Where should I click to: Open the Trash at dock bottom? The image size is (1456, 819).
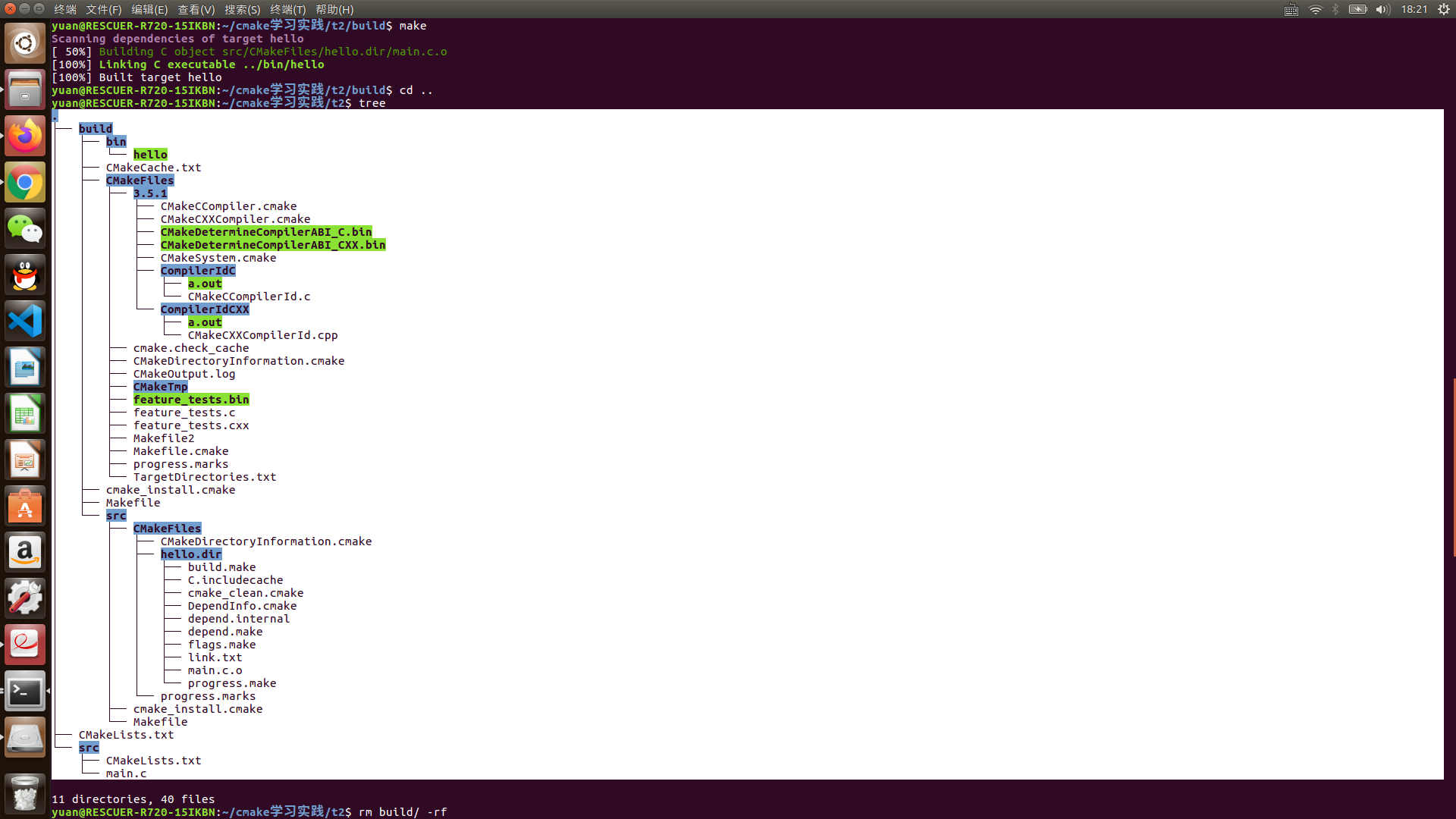point(25,794)
